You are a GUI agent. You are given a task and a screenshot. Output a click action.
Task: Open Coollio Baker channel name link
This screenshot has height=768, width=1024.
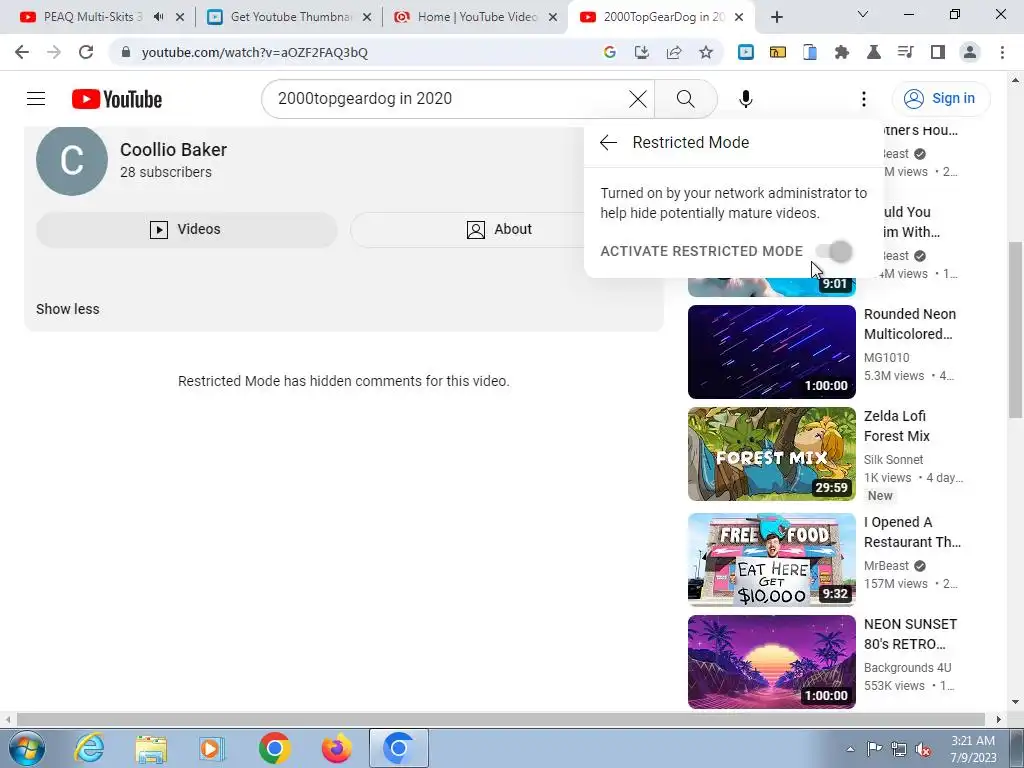coord(173,150)
